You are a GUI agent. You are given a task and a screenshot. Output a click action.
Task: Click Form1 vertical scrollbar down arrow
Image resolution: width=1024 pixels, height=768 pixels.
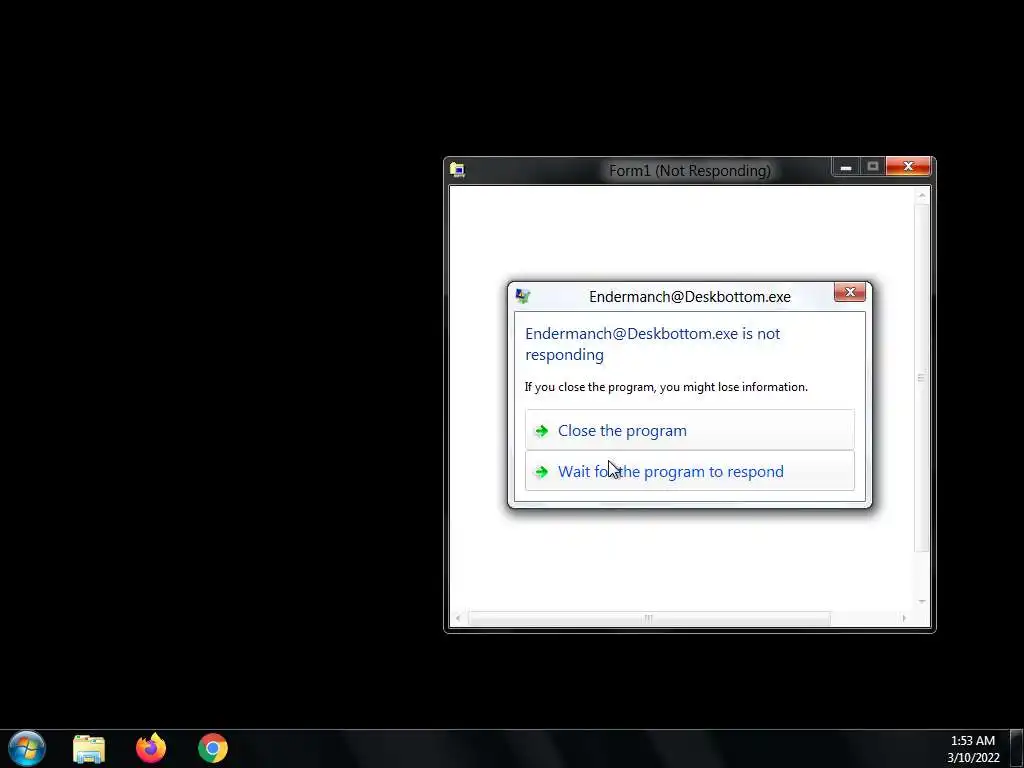point(922,601)
